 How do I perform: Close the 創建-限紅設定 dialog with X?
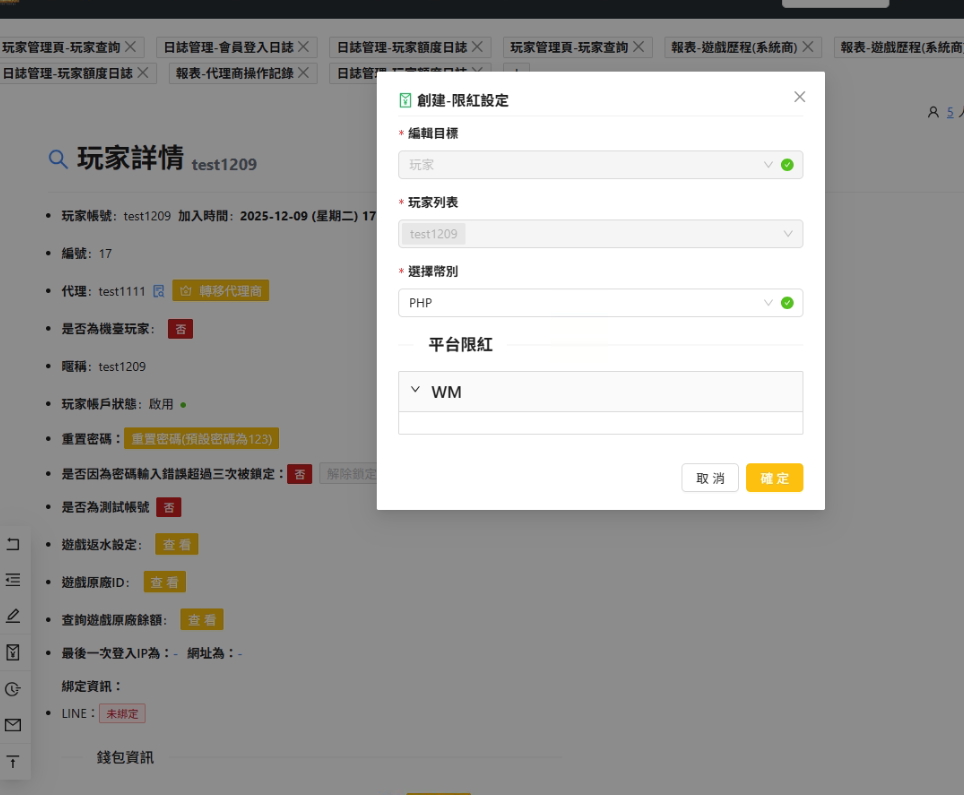tap(799, 97)
